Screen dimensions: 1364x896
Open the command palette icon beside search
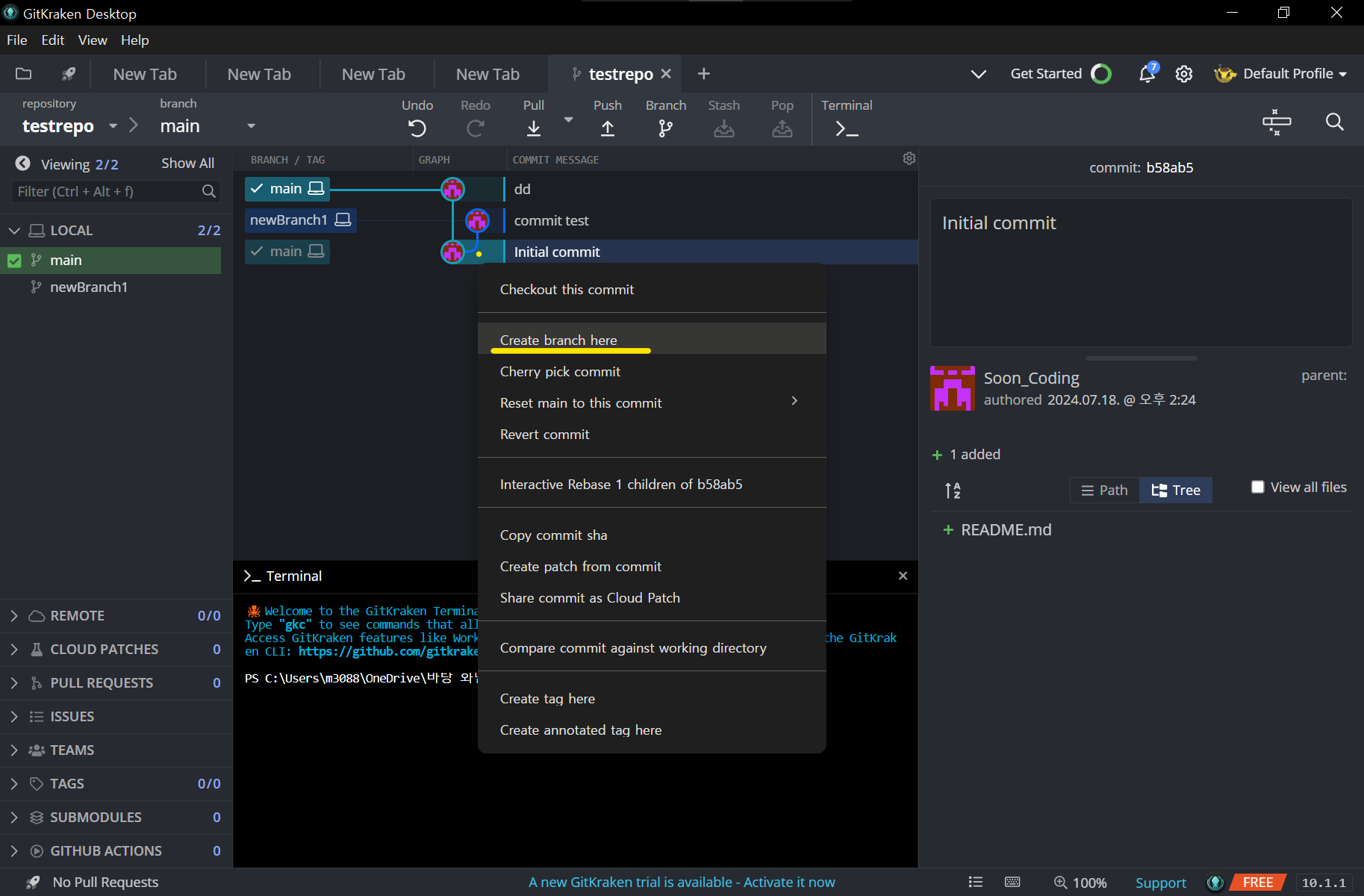(1277, 122)
